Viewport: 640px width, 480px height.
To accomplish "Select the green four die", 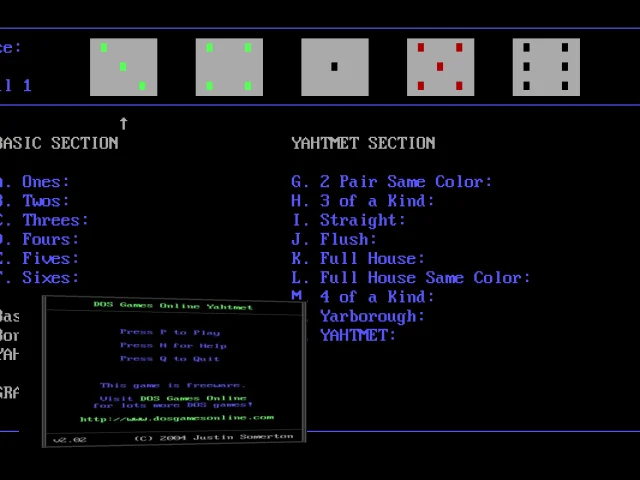I will [229, 67].
